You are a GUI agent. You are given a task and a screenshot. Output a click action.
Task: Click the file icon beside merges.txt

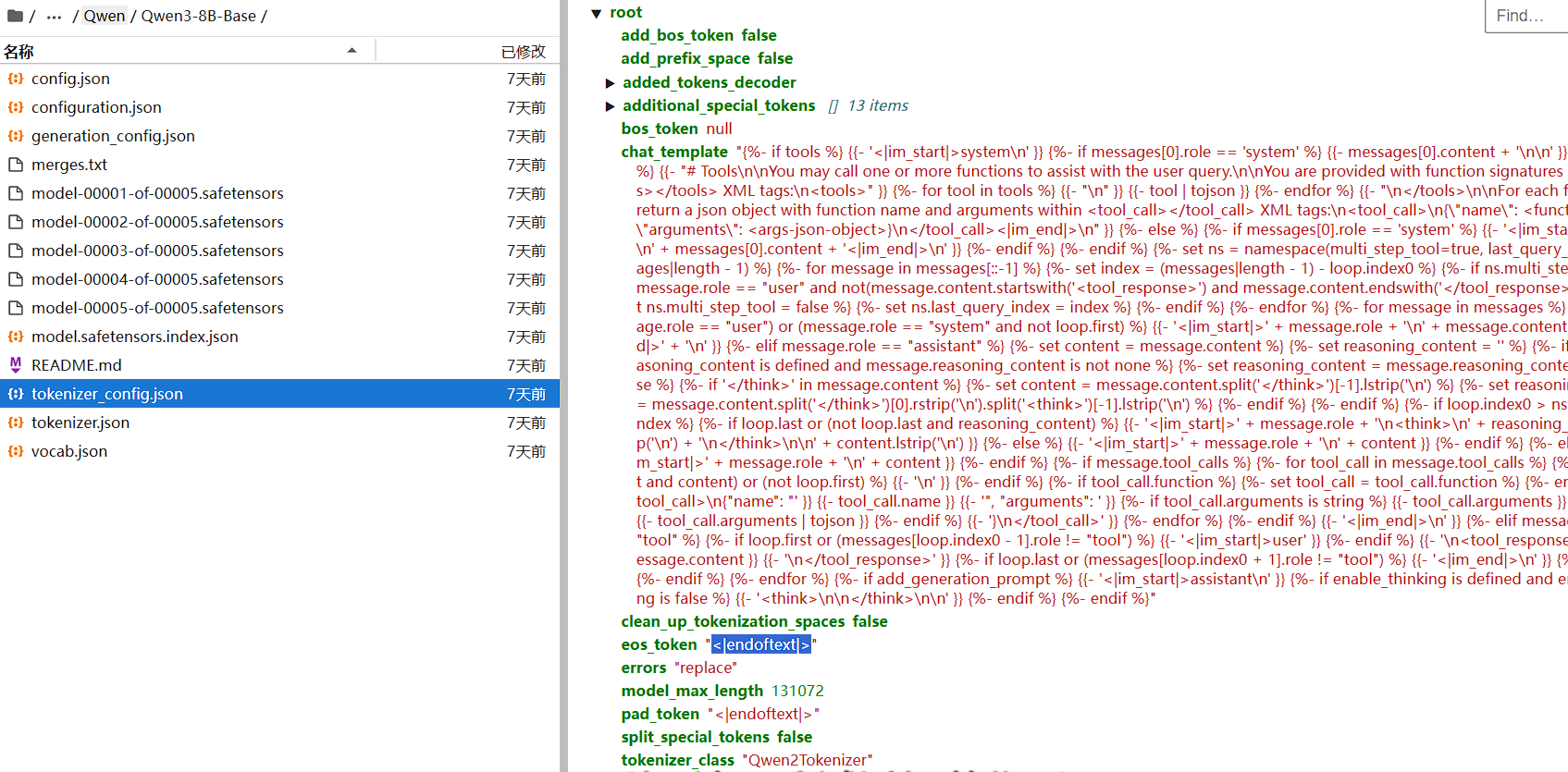(16, 165)
